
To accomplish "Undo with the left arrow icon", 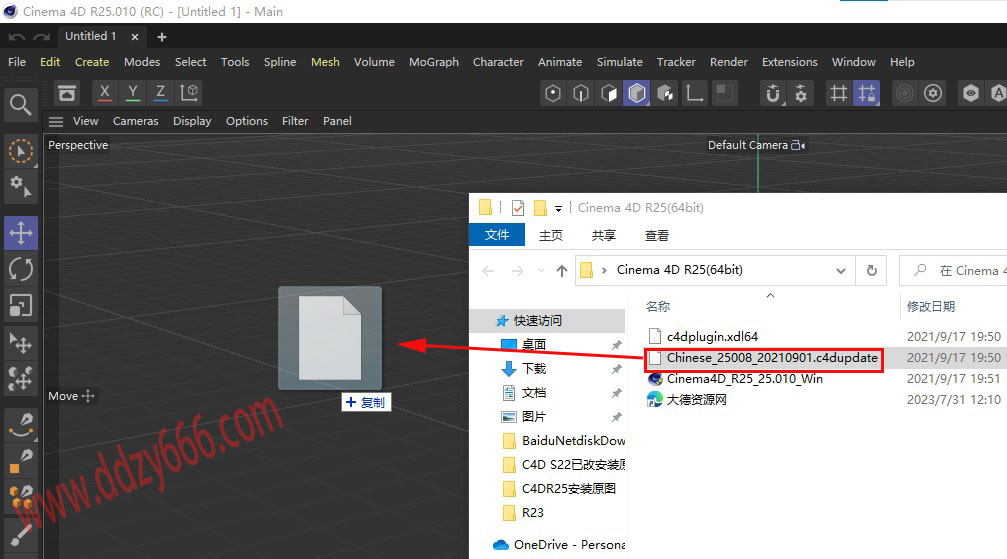I will click(x=17, y=37).
